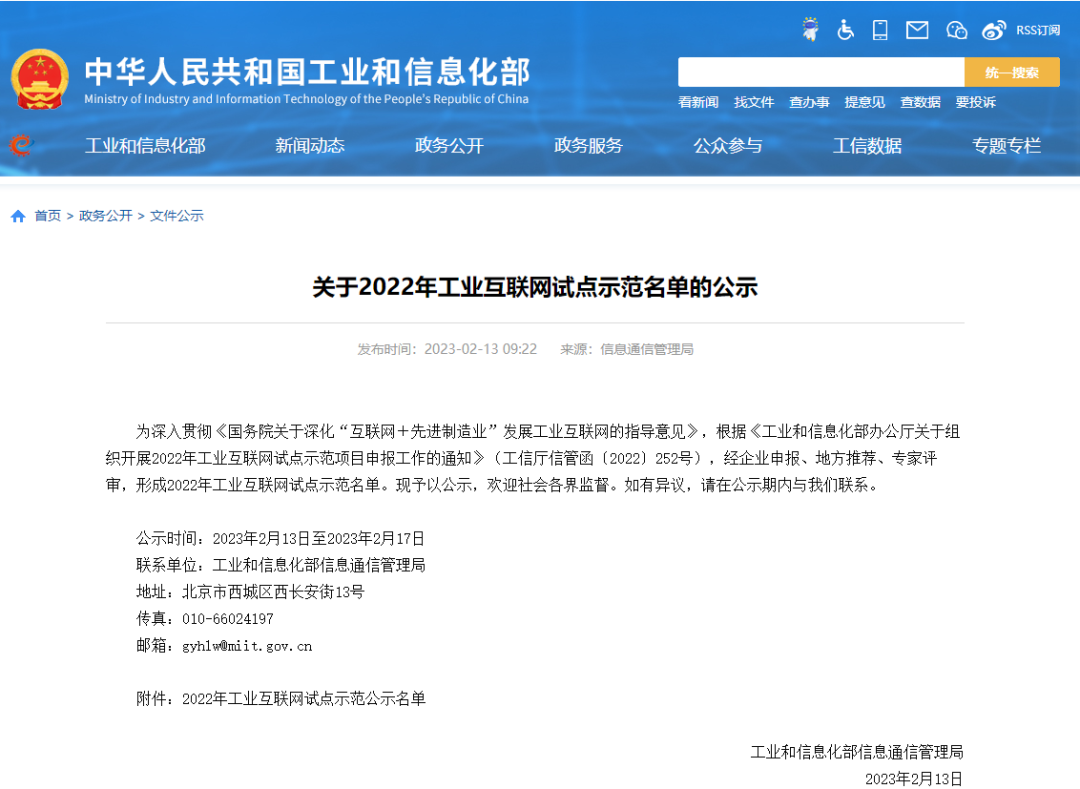The width and height of the screenshot is (1080, 789).
Task: Open the WeChat icon
Action: [956, 30]
